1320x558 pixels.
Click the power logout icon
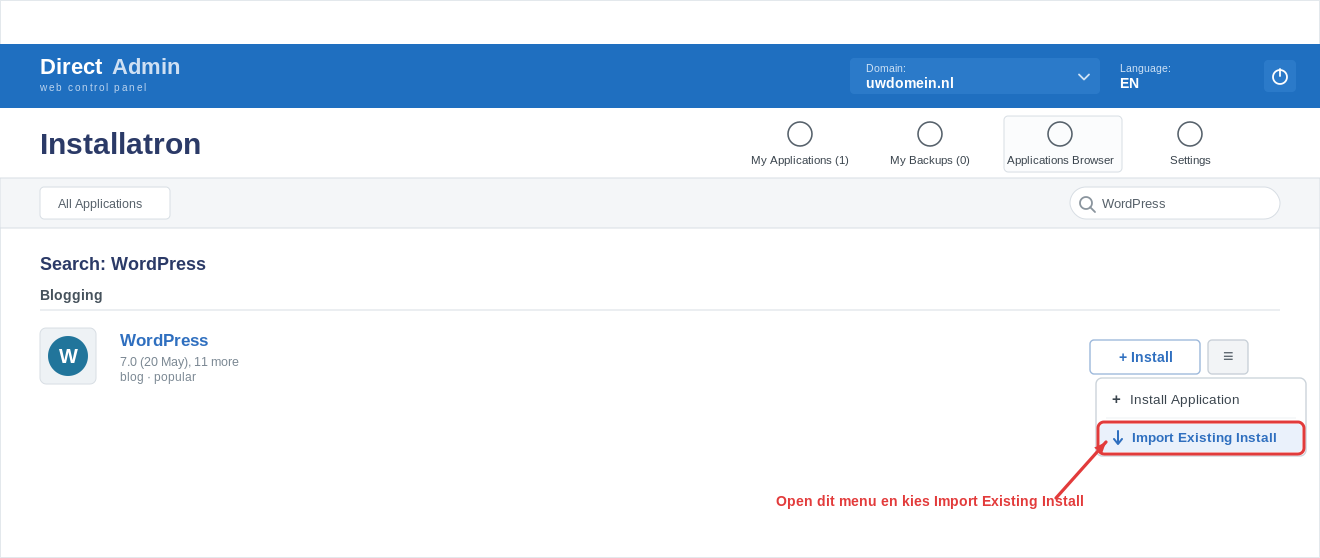(1280, 76)
